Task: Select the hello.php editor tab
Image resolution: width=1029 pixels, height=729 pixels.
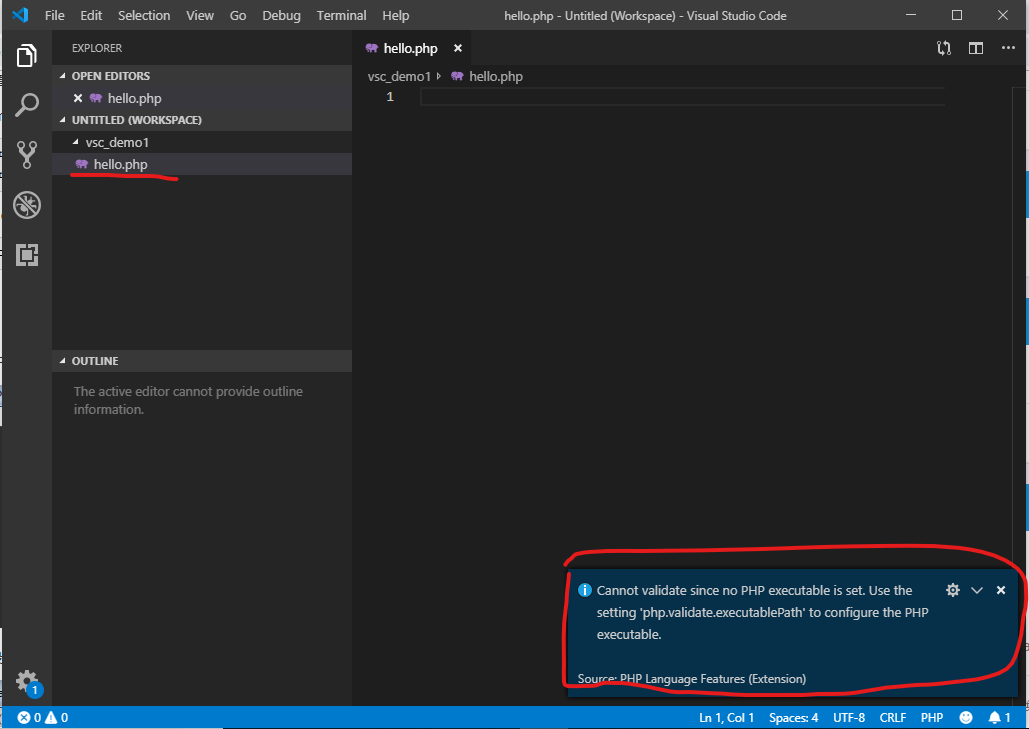Action: (x=413, y=48)
